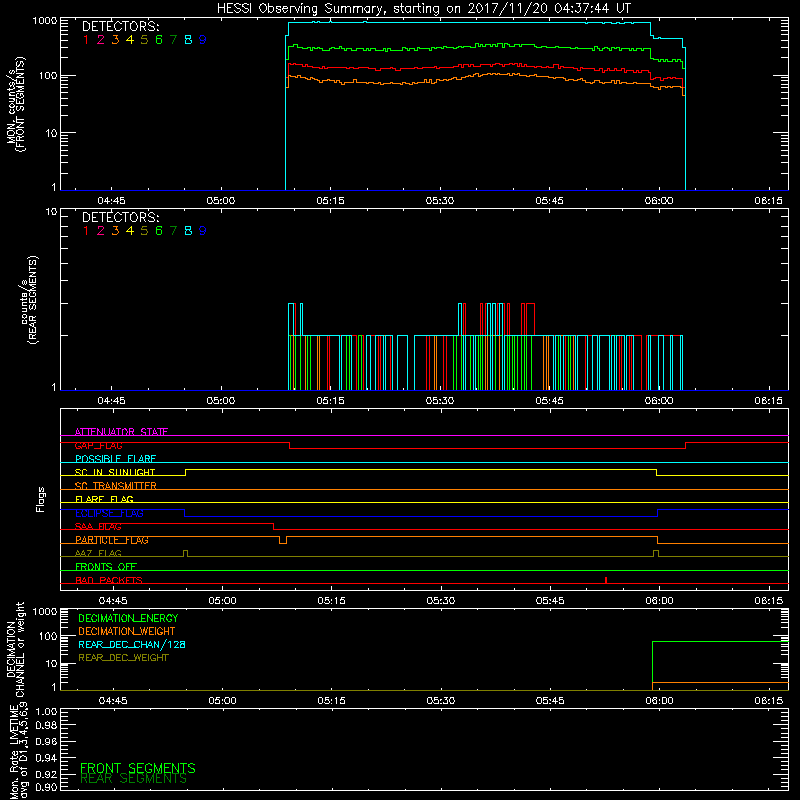Image resolution: width=800 pixels, height=800 pixels.
Task: Click detector 5 in the front segments legend
Action: [144, 40]
